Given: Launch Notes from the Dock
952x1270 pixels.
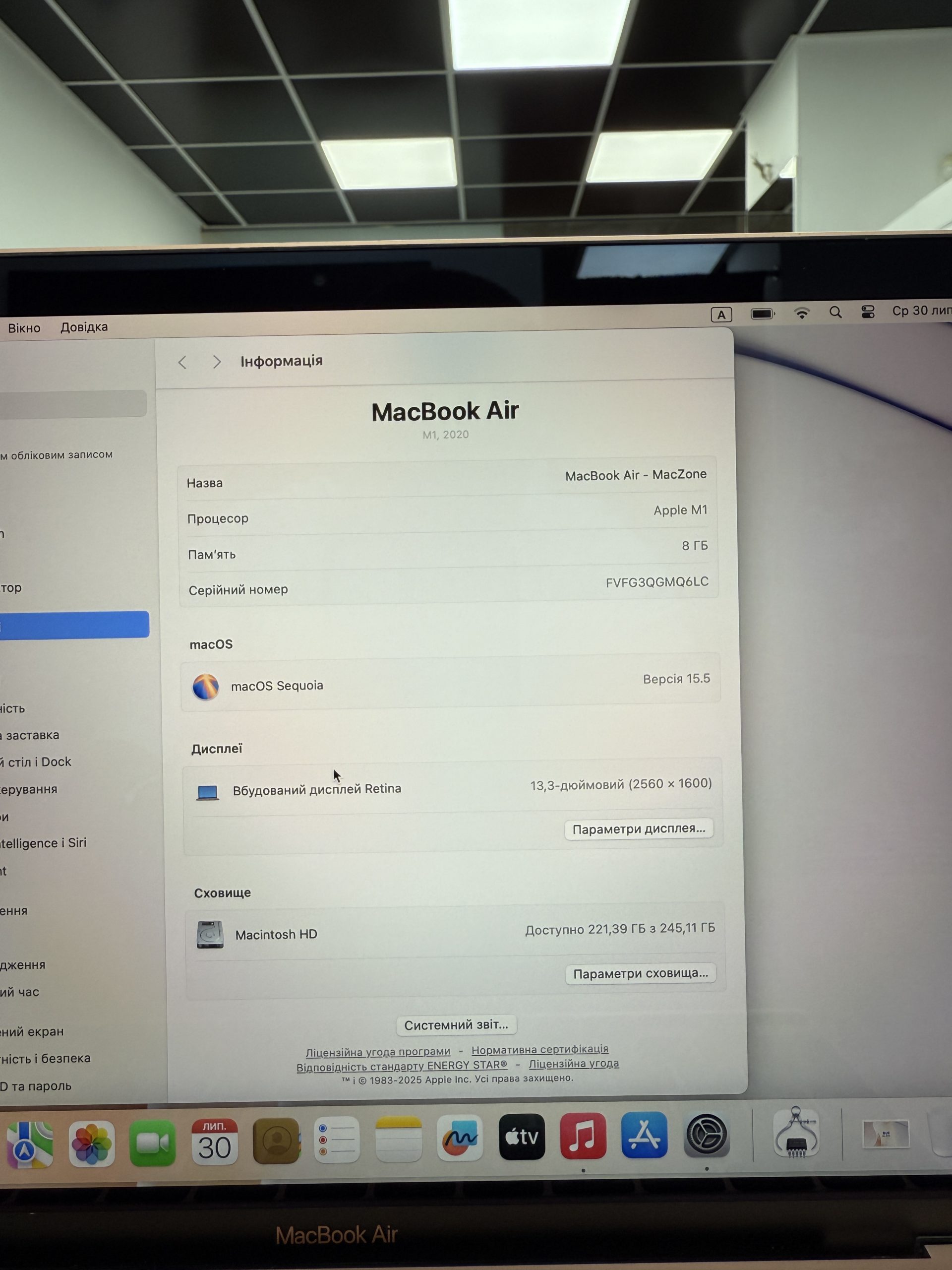Looking at the screenshot, I should (x=398, y=1139).
